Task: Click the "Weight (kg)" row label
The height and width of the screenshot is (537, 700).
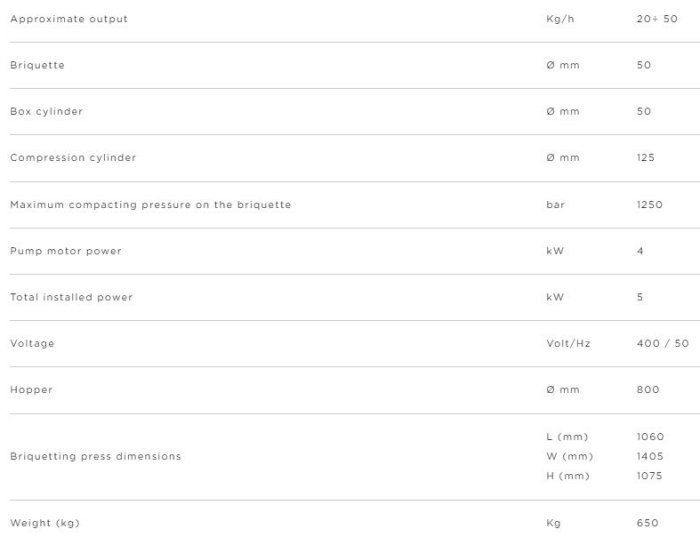Action: pyautogui.click(x=44, y=523)
